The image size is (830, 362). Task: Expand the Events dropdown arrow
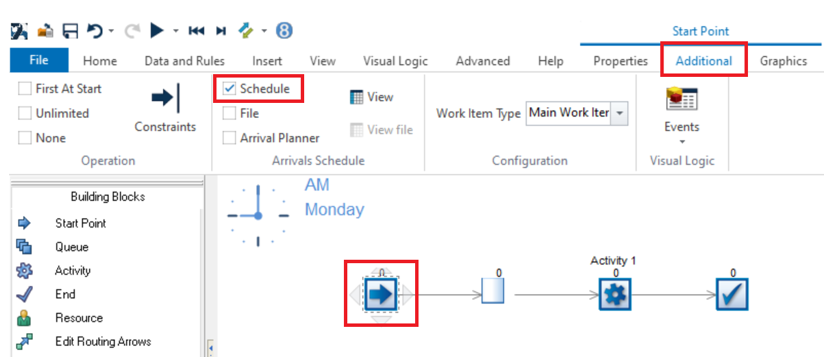tap(682, 141)
